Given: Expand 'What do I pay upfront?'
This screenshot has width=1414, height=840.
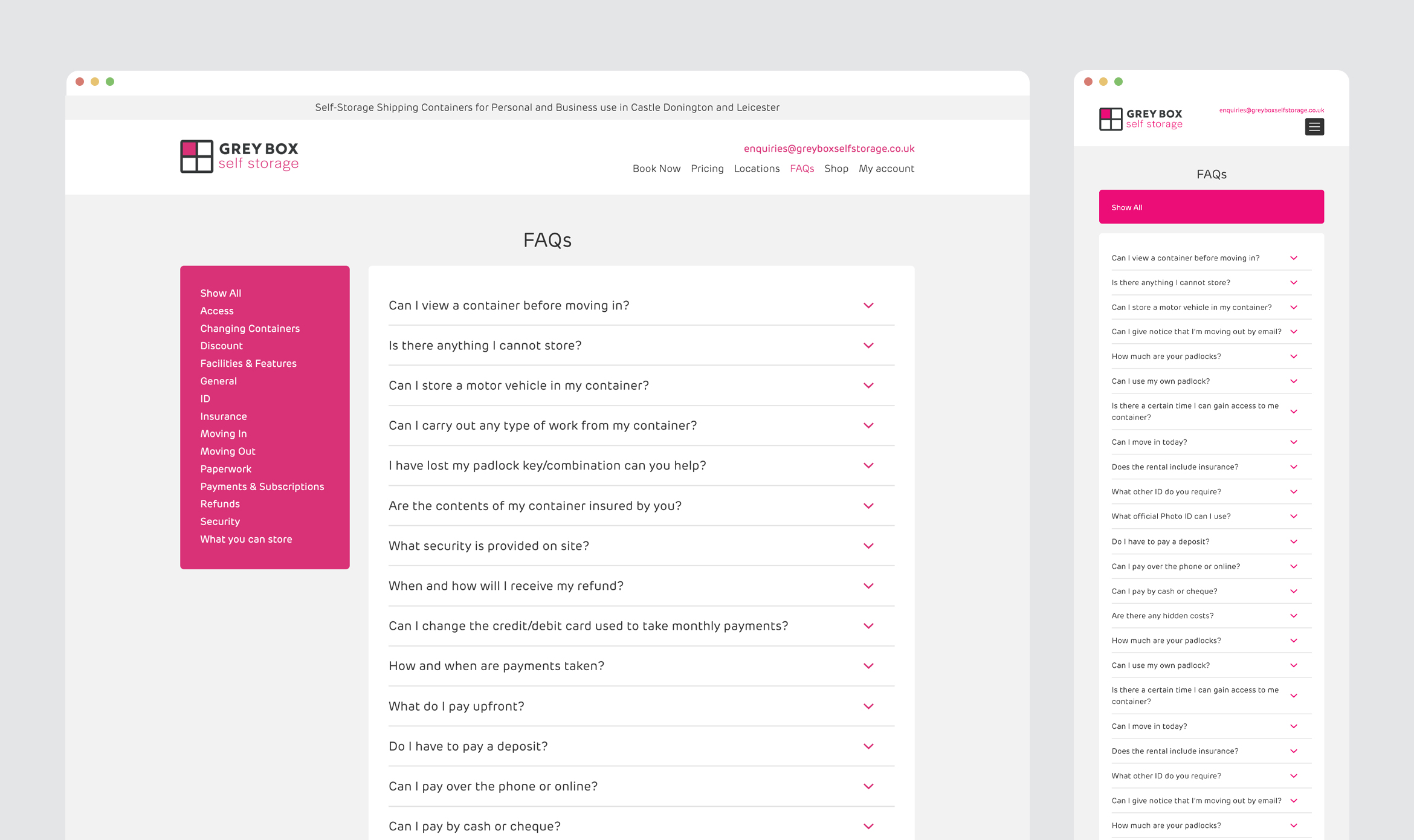Looking at the screenshot, I should pyautogui.click(x=641, y=706).
